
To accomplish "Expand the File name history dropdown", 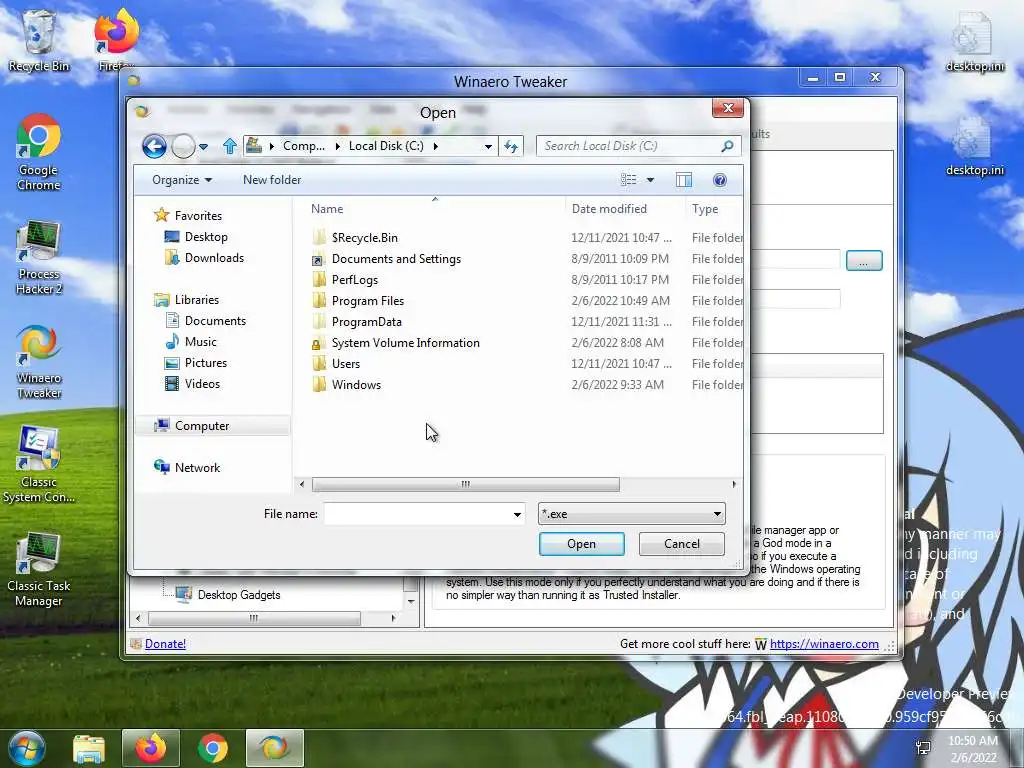I will [517, 515].
